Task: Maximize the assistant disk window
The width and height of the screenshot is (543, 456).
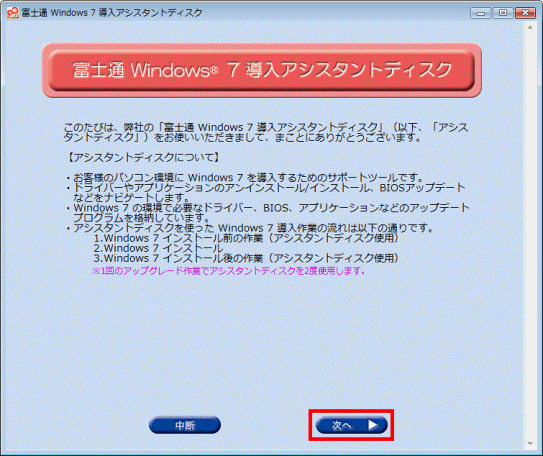Action: pos(503,13)
